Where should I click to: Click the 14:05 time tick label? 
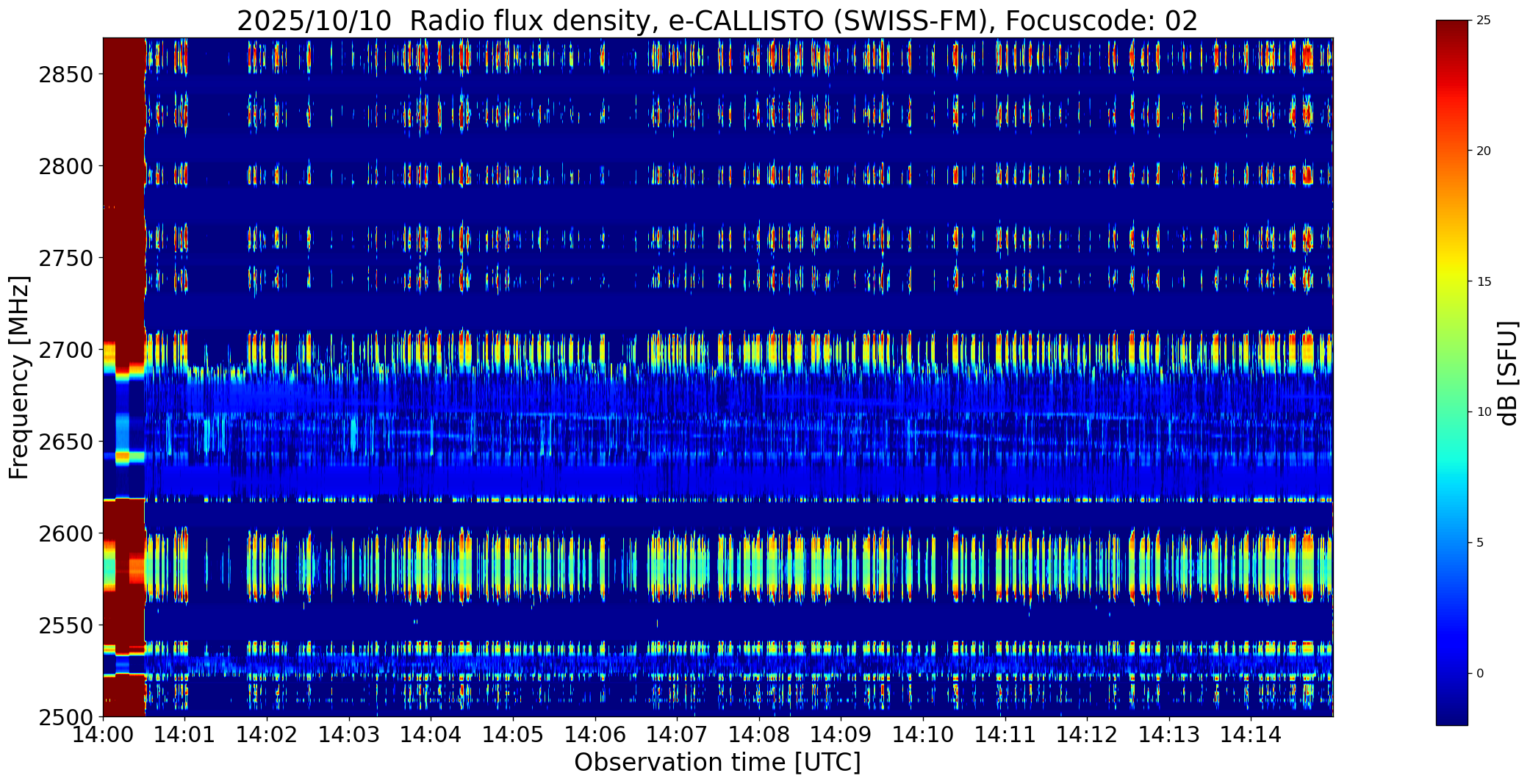tap(513, 734)
